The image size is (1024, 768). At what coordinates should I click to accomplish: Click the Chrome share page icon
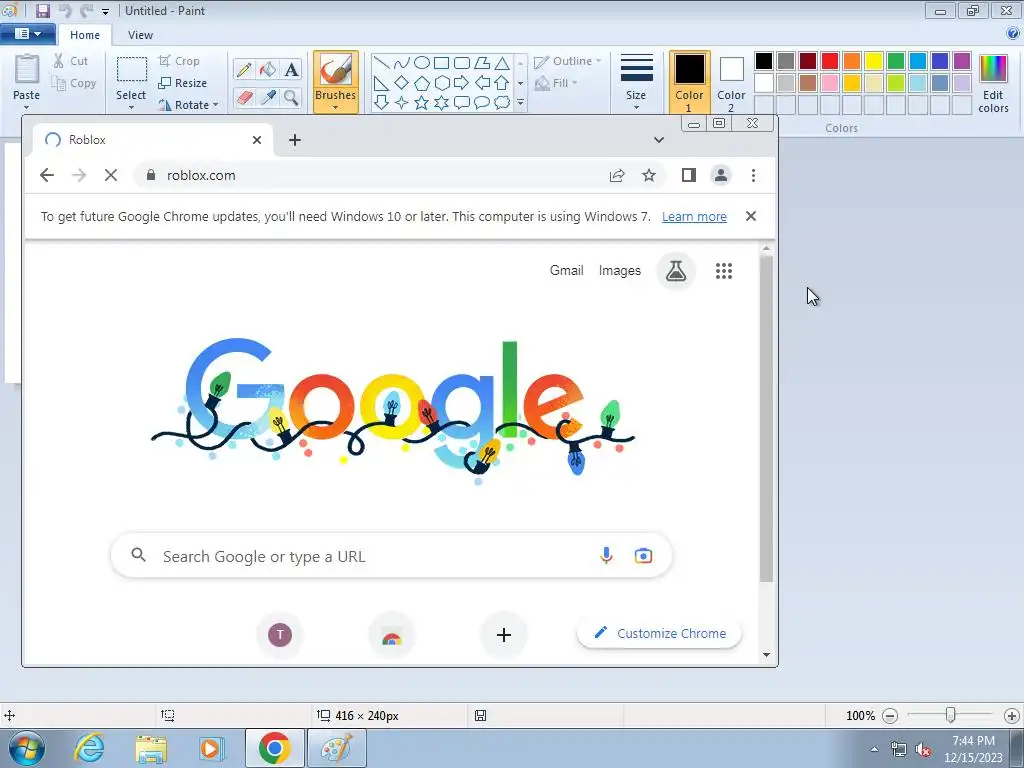click(x=616, y=176)
